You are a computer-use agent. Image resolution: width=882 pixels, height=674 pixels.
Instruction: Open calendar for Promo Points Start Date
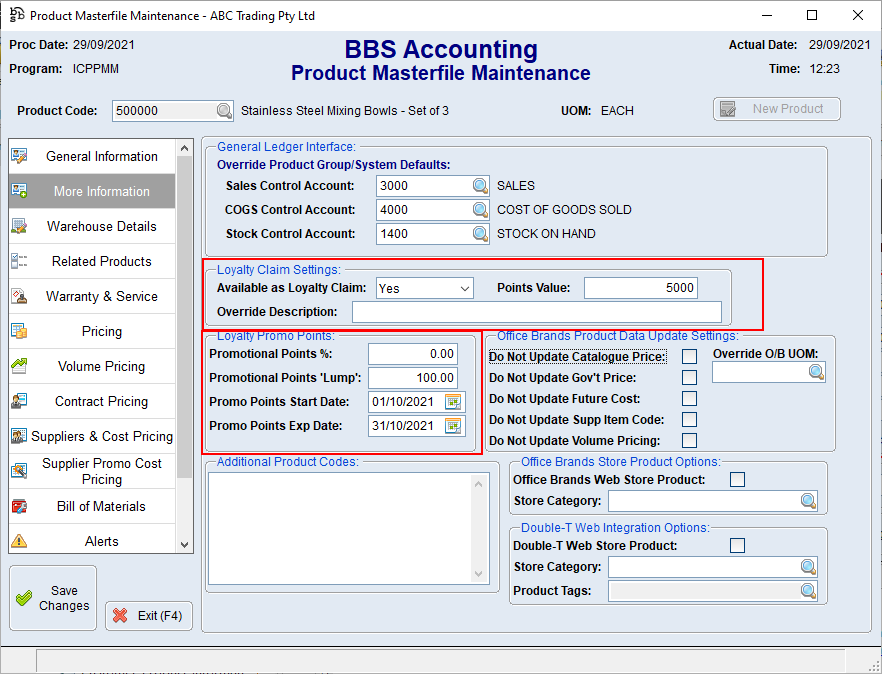coord(454,402)
